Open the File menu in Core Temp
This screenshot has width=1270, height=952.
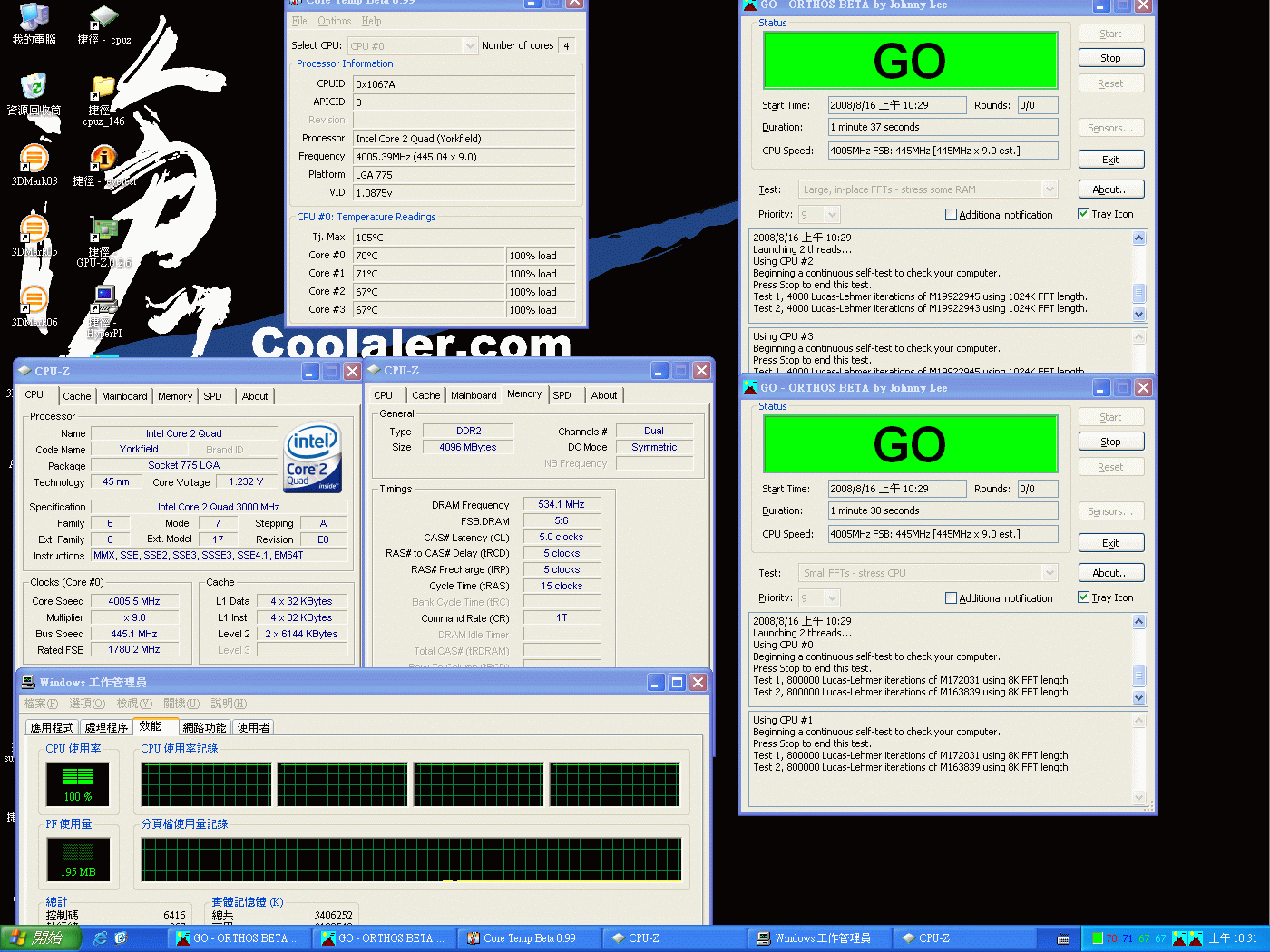(x=299, y=21)
